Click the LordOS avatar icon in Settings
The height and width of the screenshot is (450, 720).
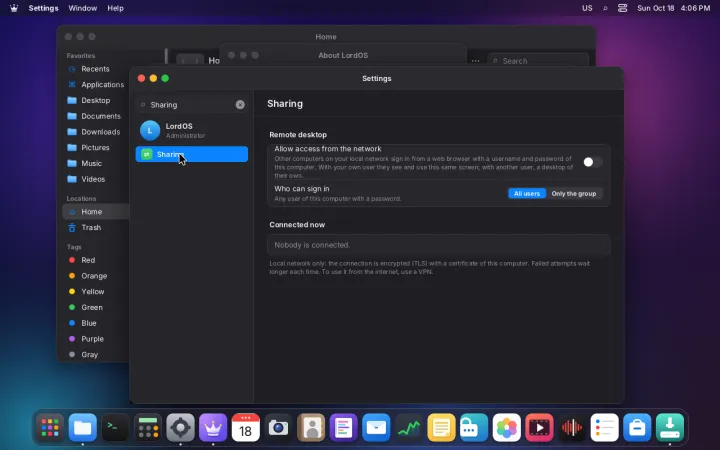tap(150, 130)
